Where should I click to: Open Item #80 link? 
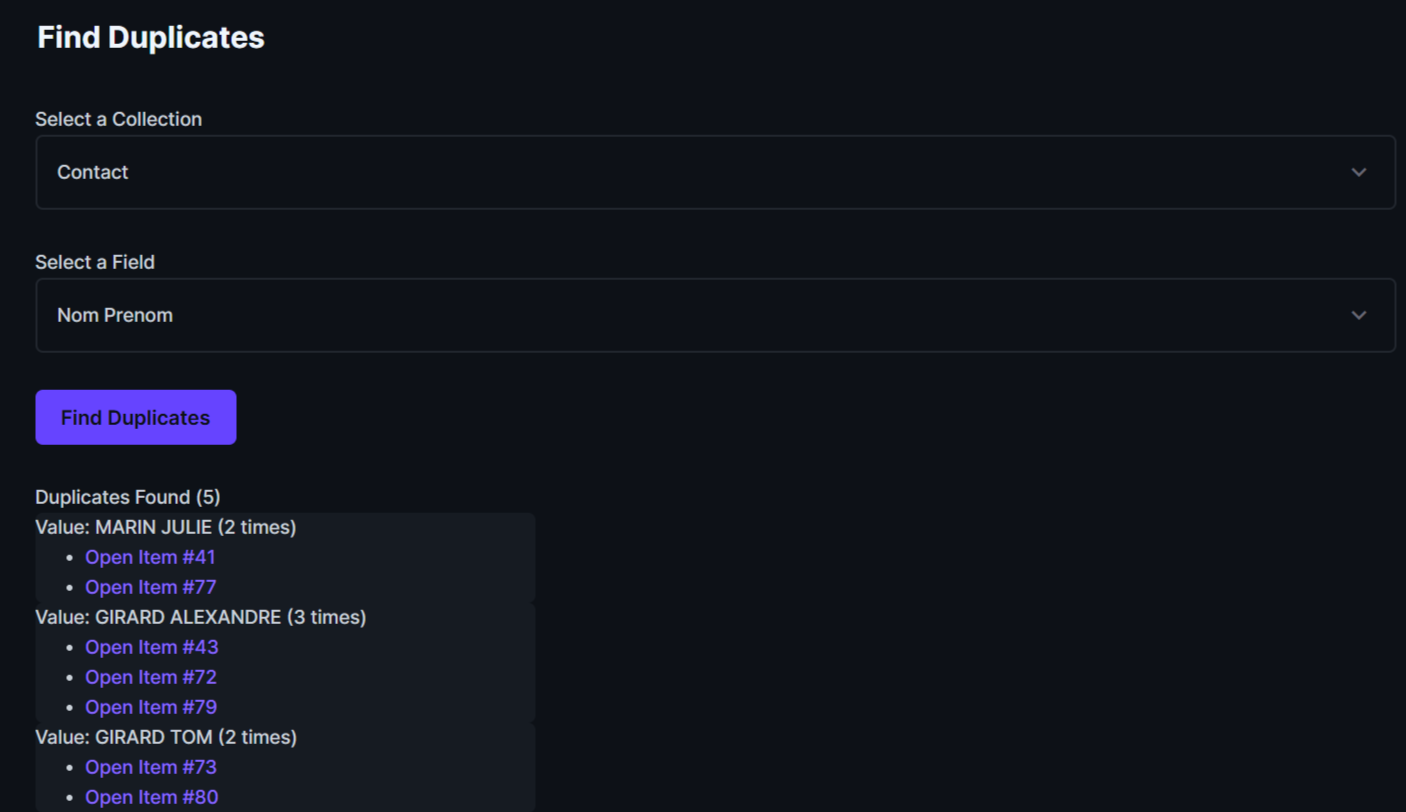pyautogui.click(x=151, y=797)
